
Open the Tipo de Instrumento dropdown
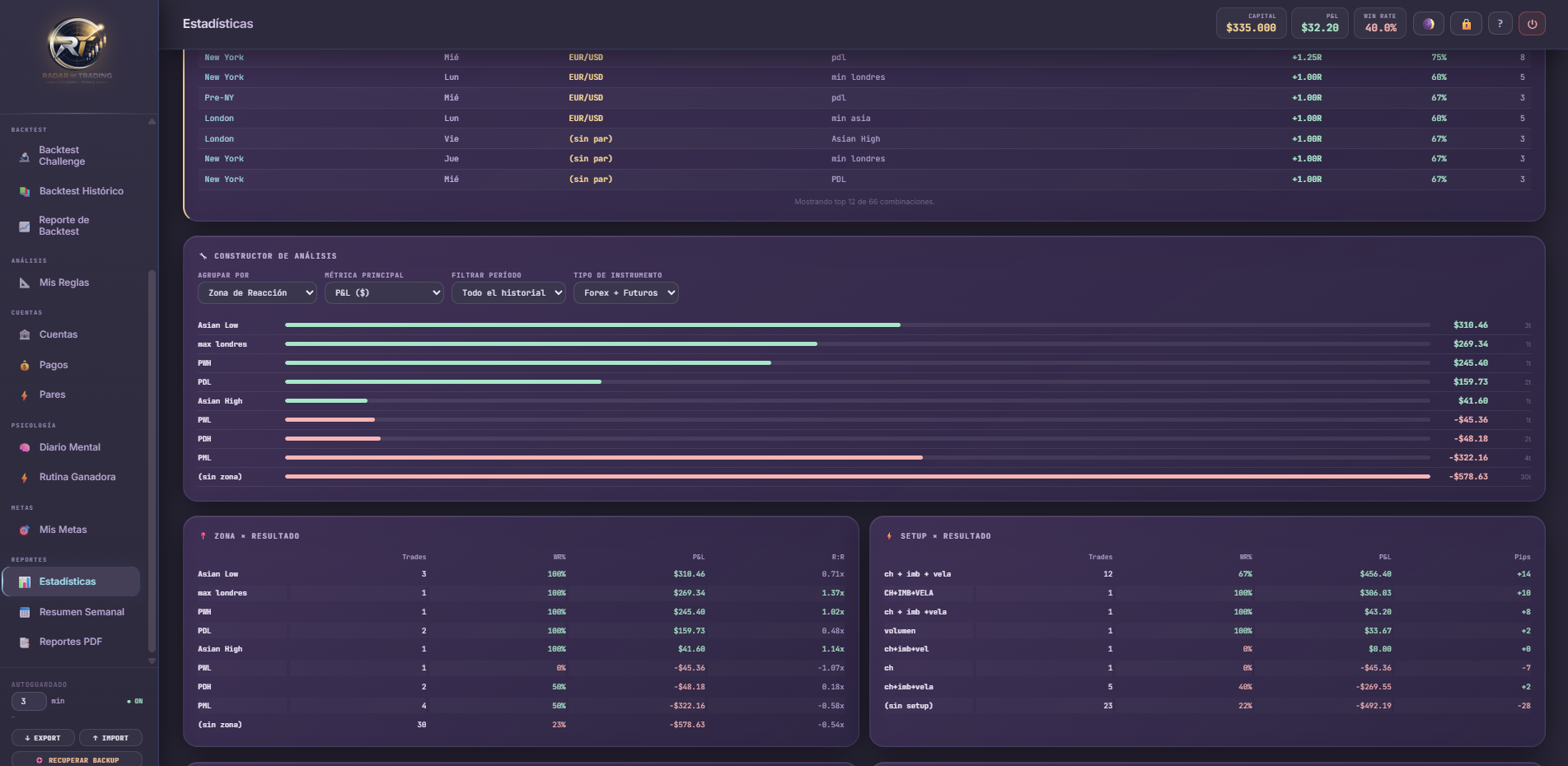(x=626, y=293)
